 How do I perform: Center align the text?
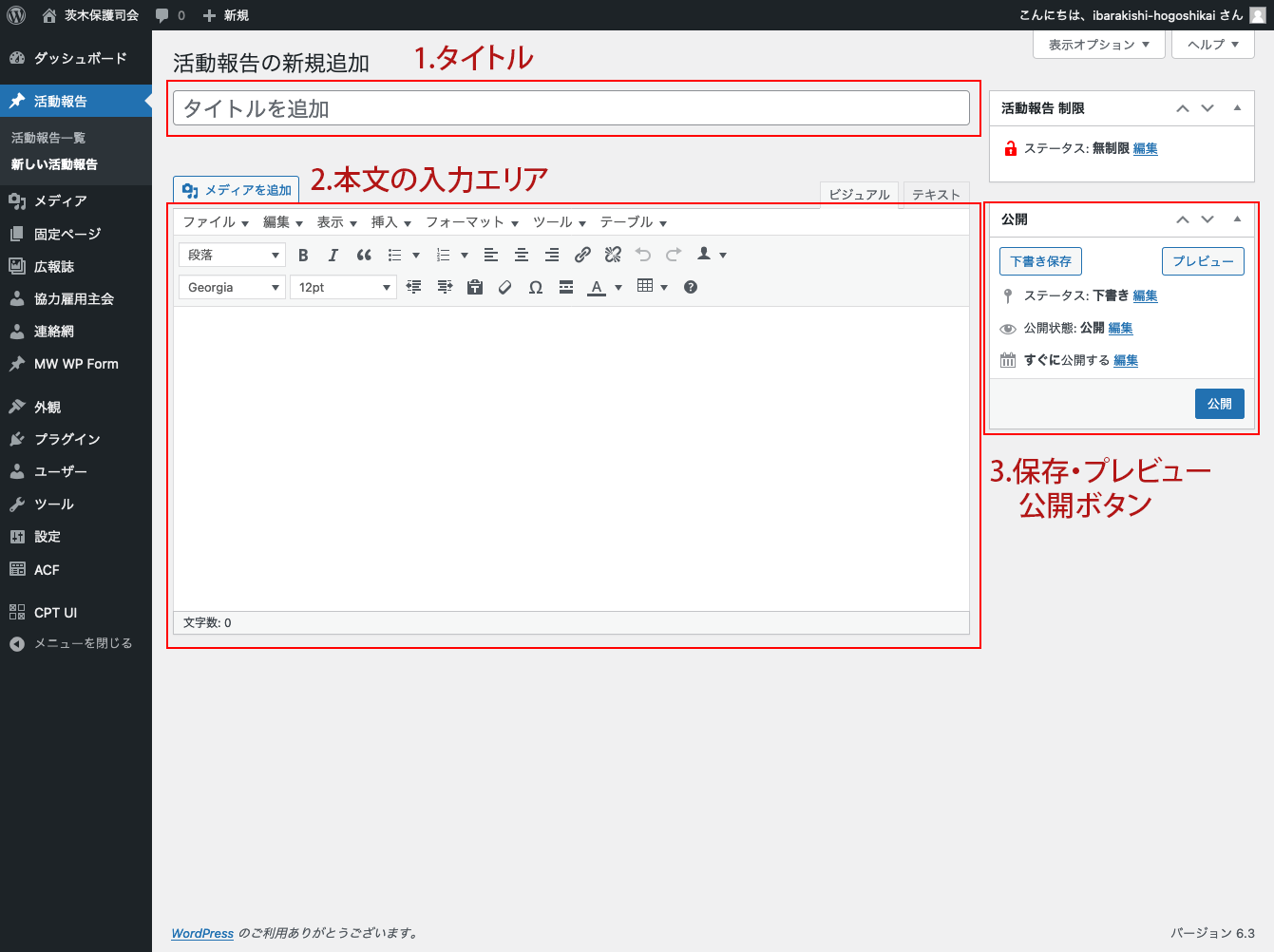[522, 255]
